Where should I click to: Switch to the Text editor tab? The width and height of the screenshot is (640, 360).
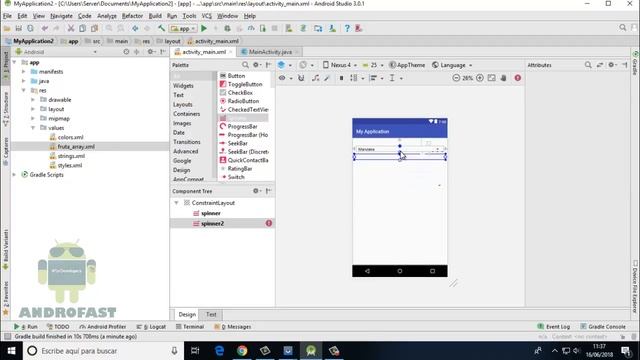click(x=211, y=314)
